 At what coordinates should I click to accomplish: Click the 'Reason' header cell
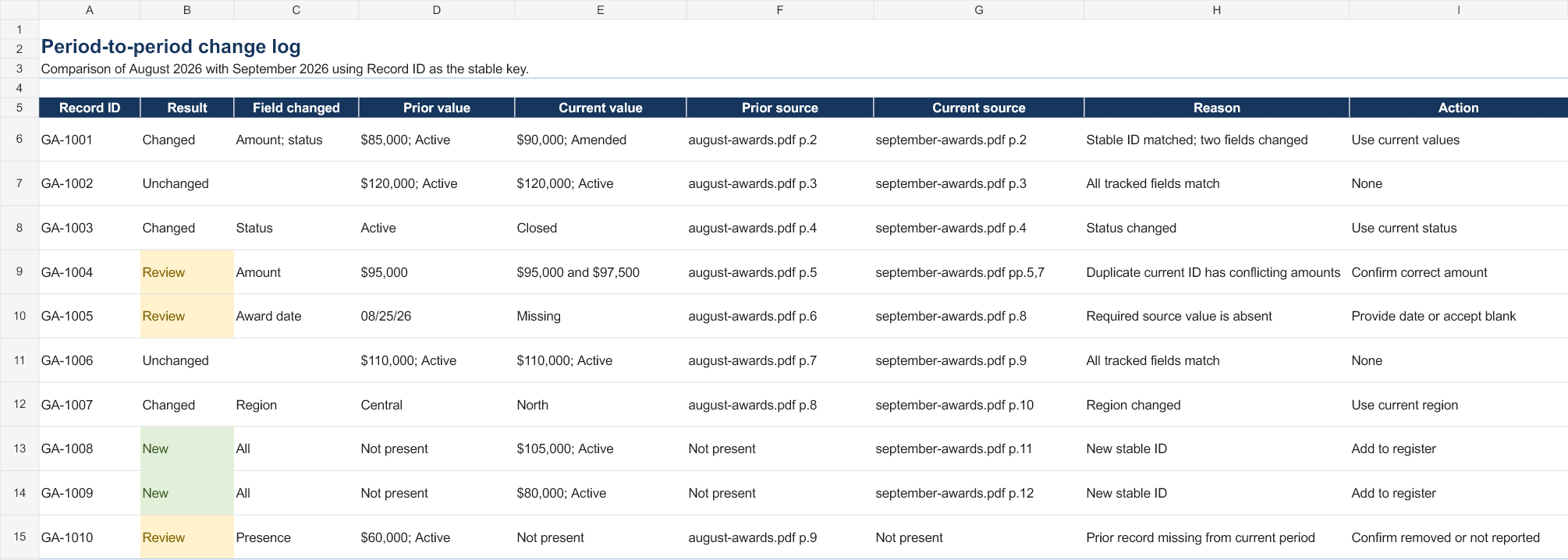tap(1217, 108)
